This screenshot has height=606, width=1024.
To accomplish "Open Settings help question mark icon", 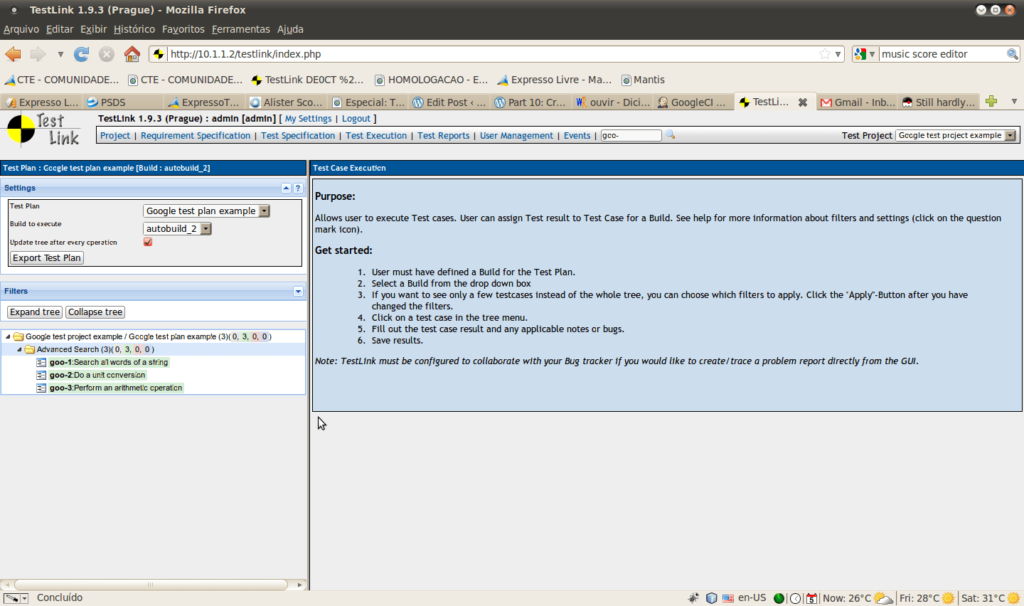I will pos(298,188).
